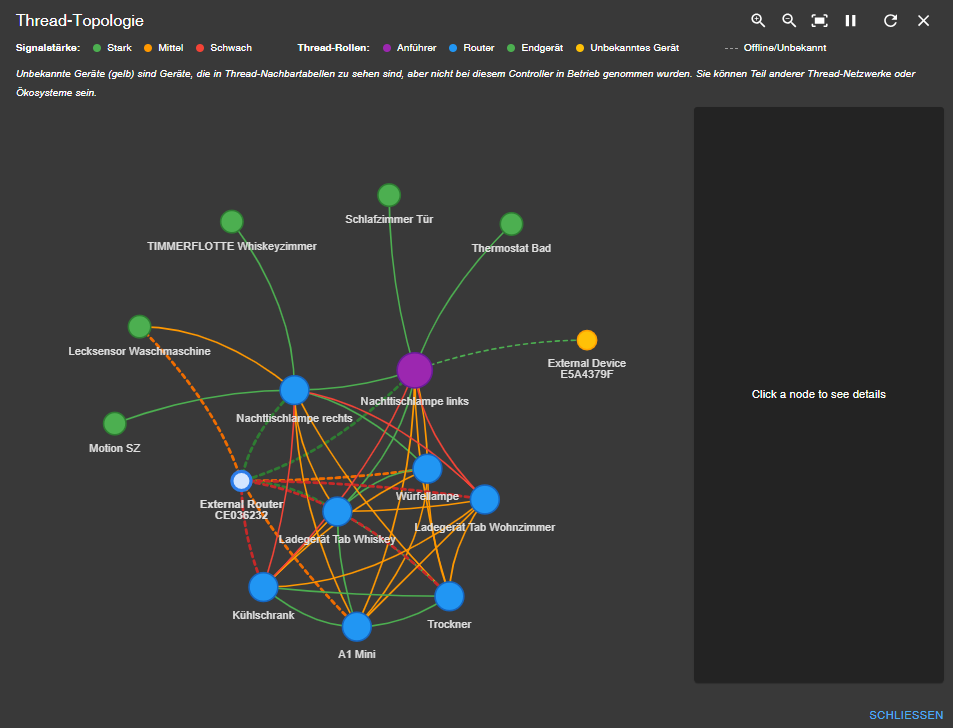Refresh the Thread topology
Image resolution: width=953 pixels, height=728 pixels.
[890, 21]
